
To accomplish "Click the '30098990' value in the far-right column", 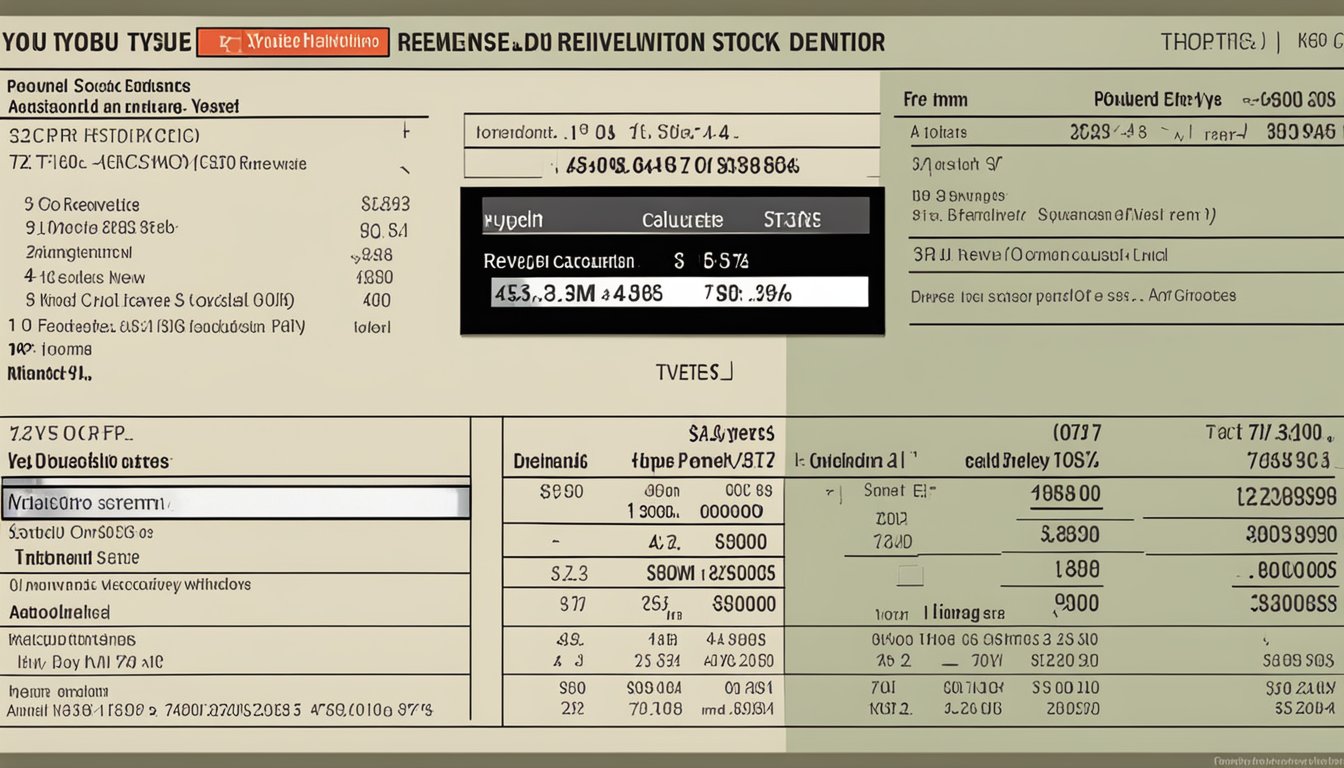I will [1291, 535].
